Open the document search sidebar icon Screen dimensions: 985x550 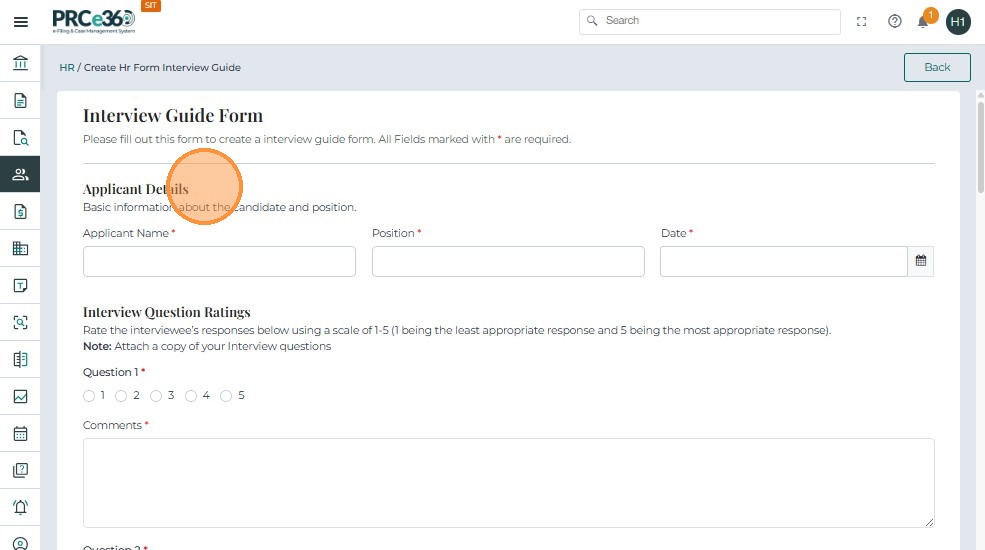[20, 138]
